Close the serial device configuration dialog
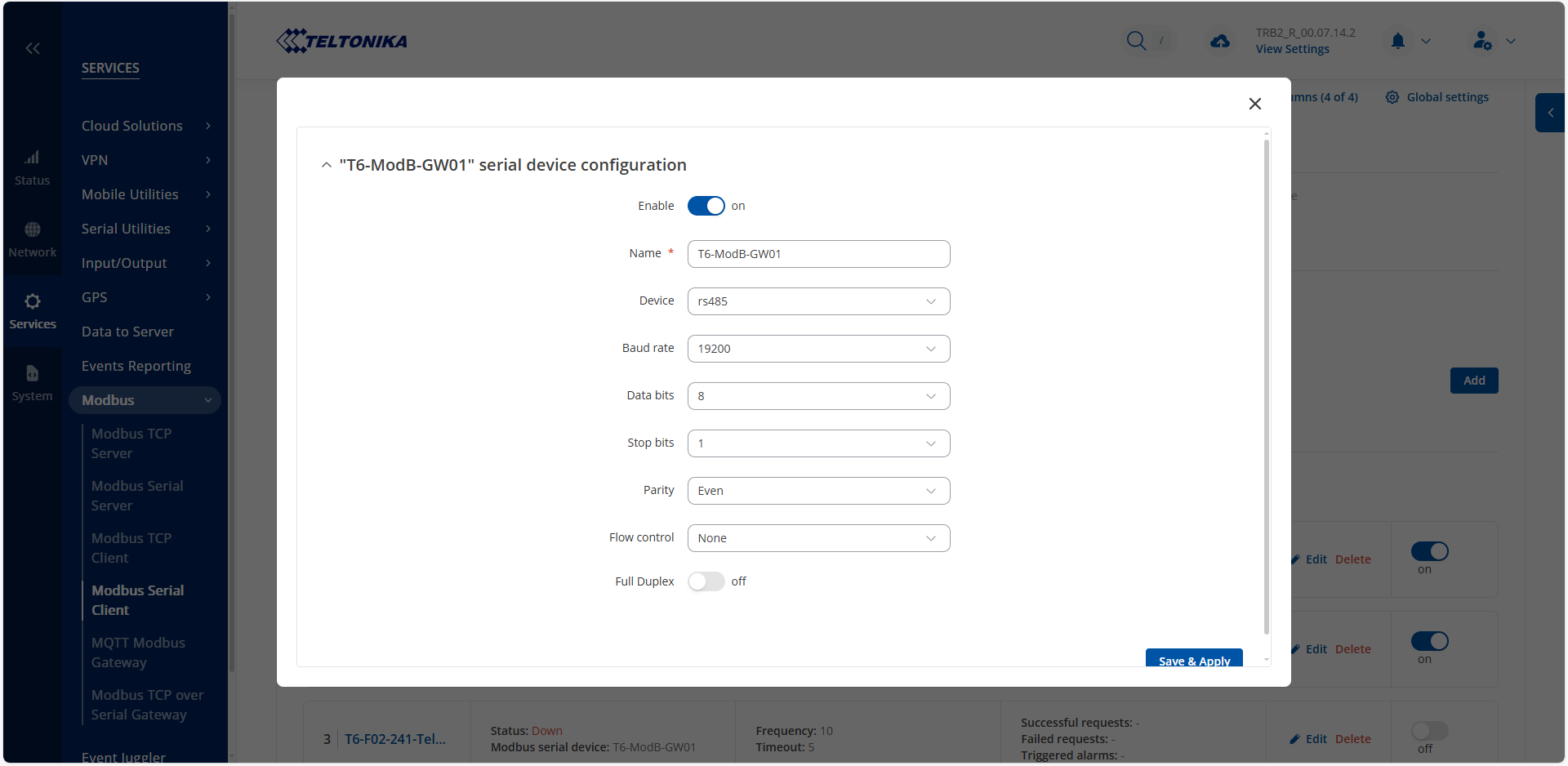 click(x=1255, y=104)
